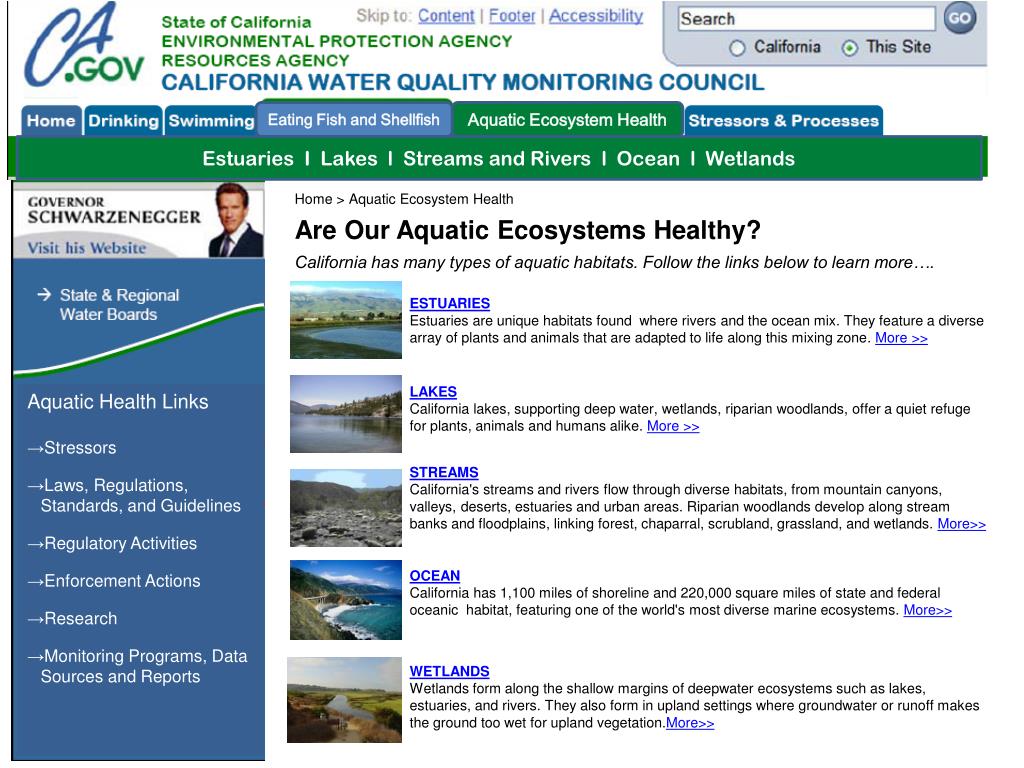
Task: Go to Estuaries in green submenu
Action: [x=248, y=159]
